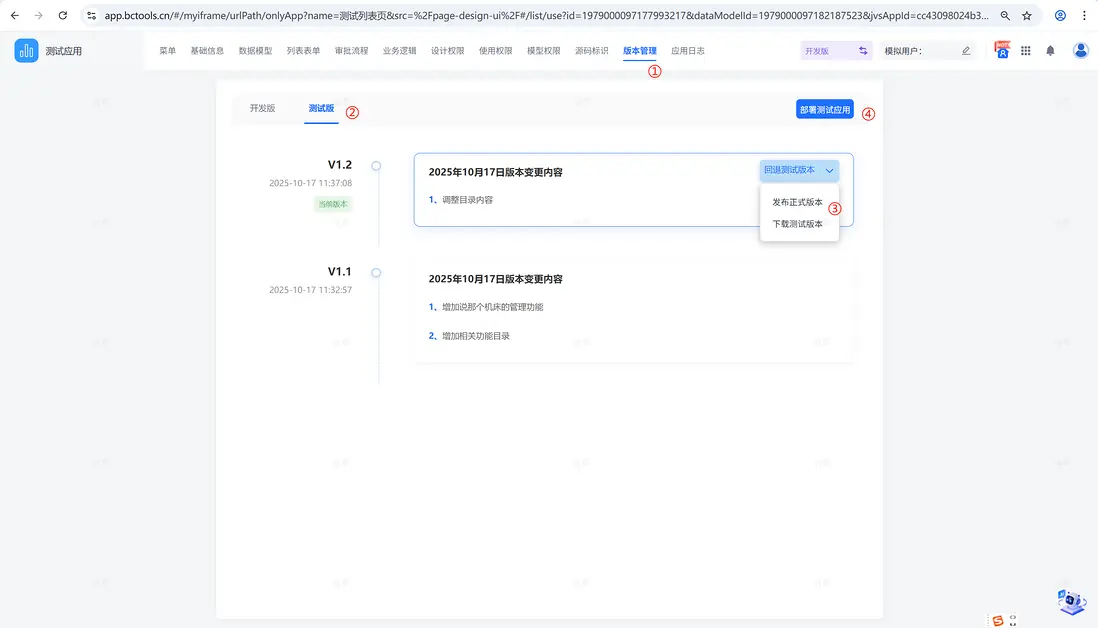The width and height of the screenshot is (1098, 628).
Task: Click the 部署测试应用 button
Action: pos(824,109)
